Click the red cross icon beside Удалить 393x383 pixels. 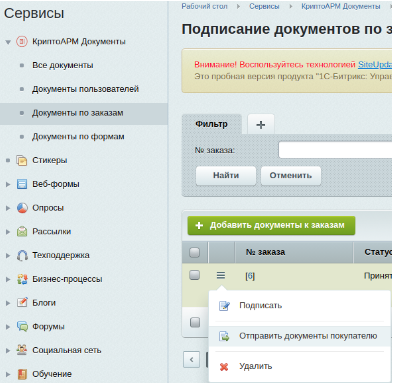coord(224,367)
